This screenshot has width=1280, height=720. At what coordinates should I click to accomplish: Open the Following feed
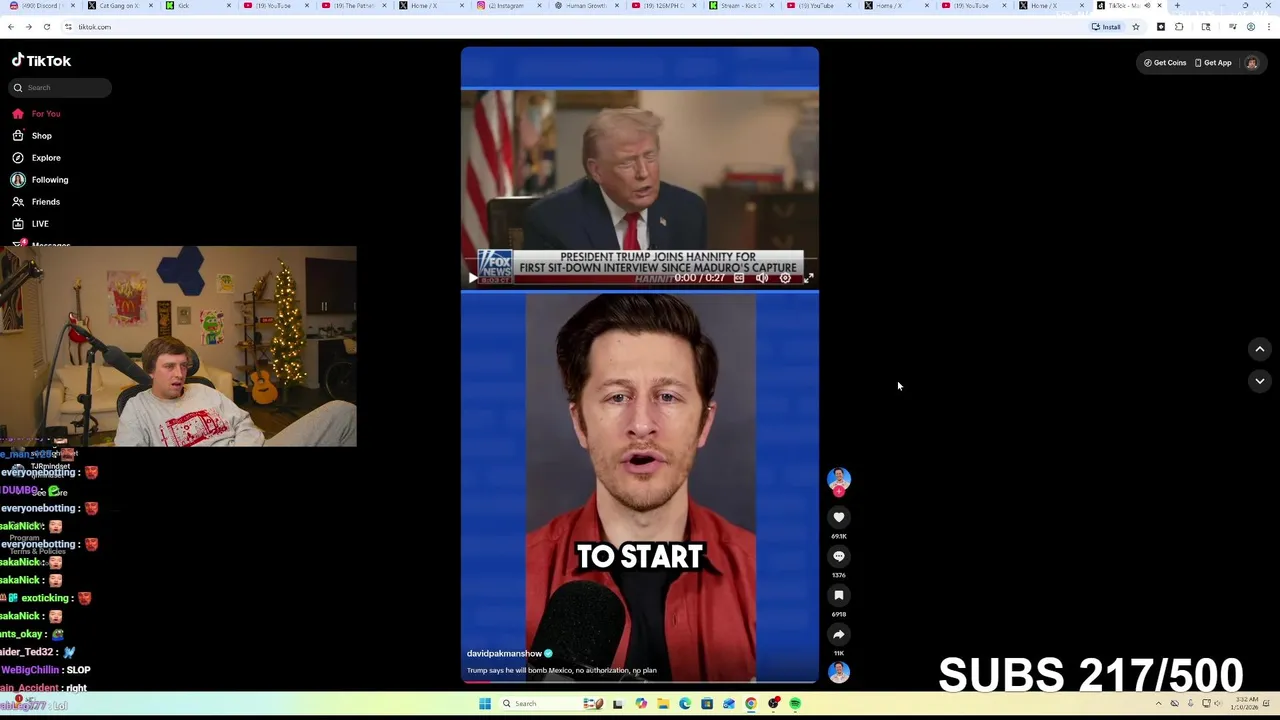point(40,180)
